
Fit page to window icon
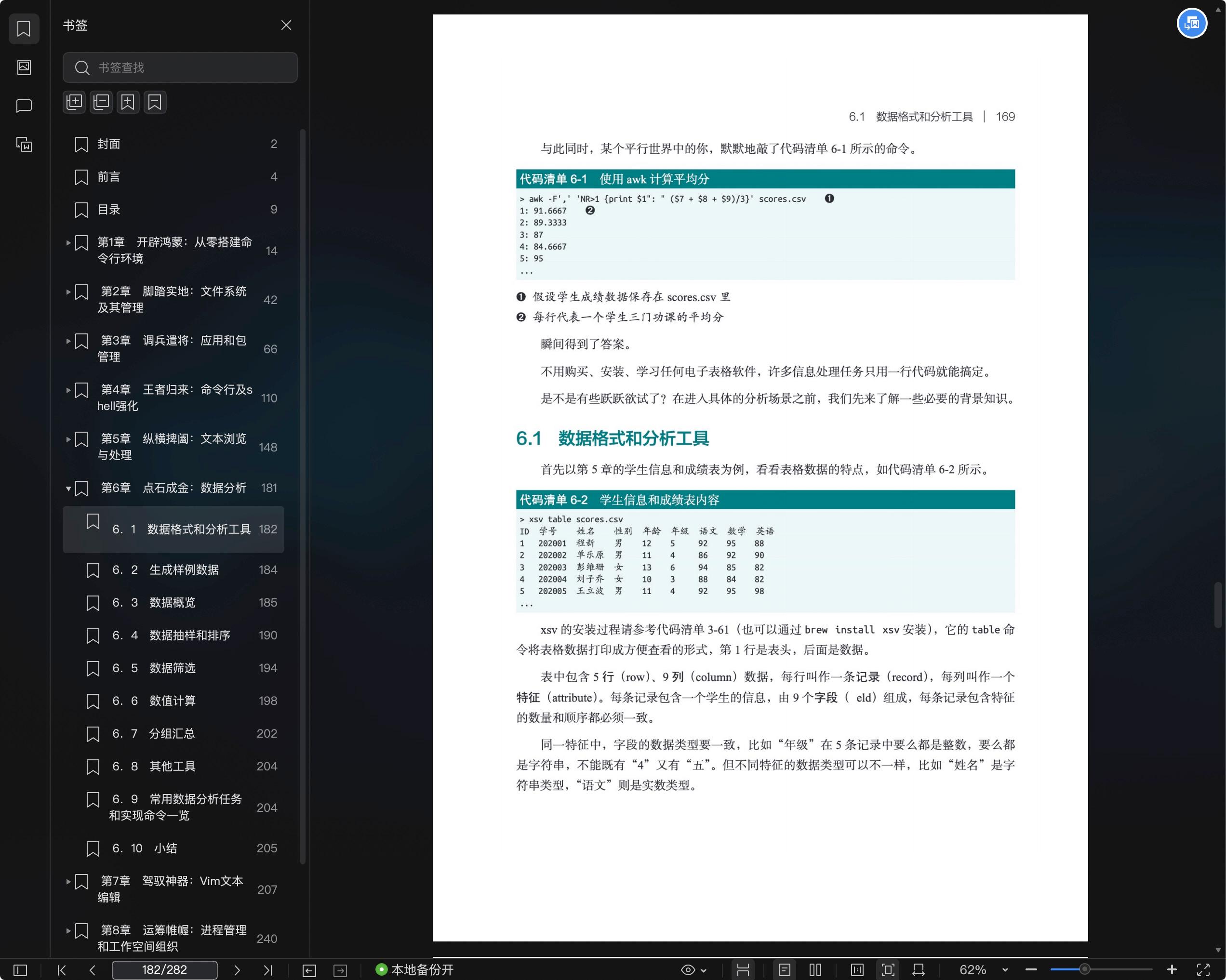(888, 970)
